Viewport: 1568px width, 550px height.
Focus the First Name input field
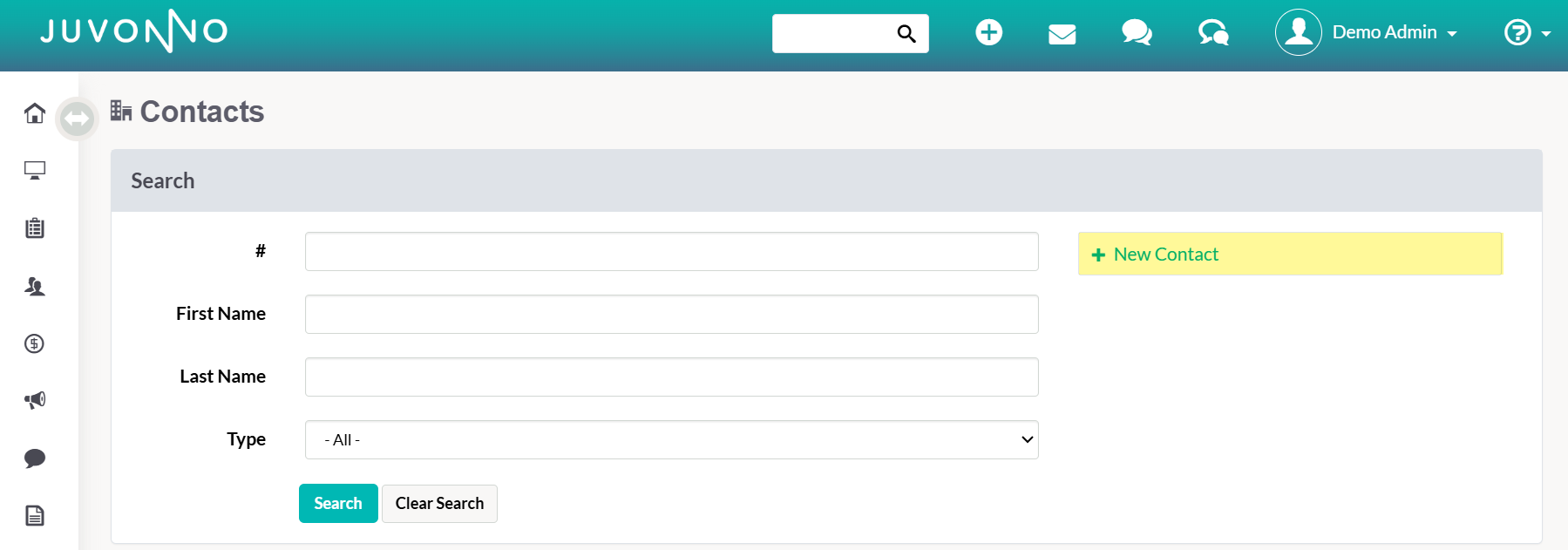click(671, 314)
